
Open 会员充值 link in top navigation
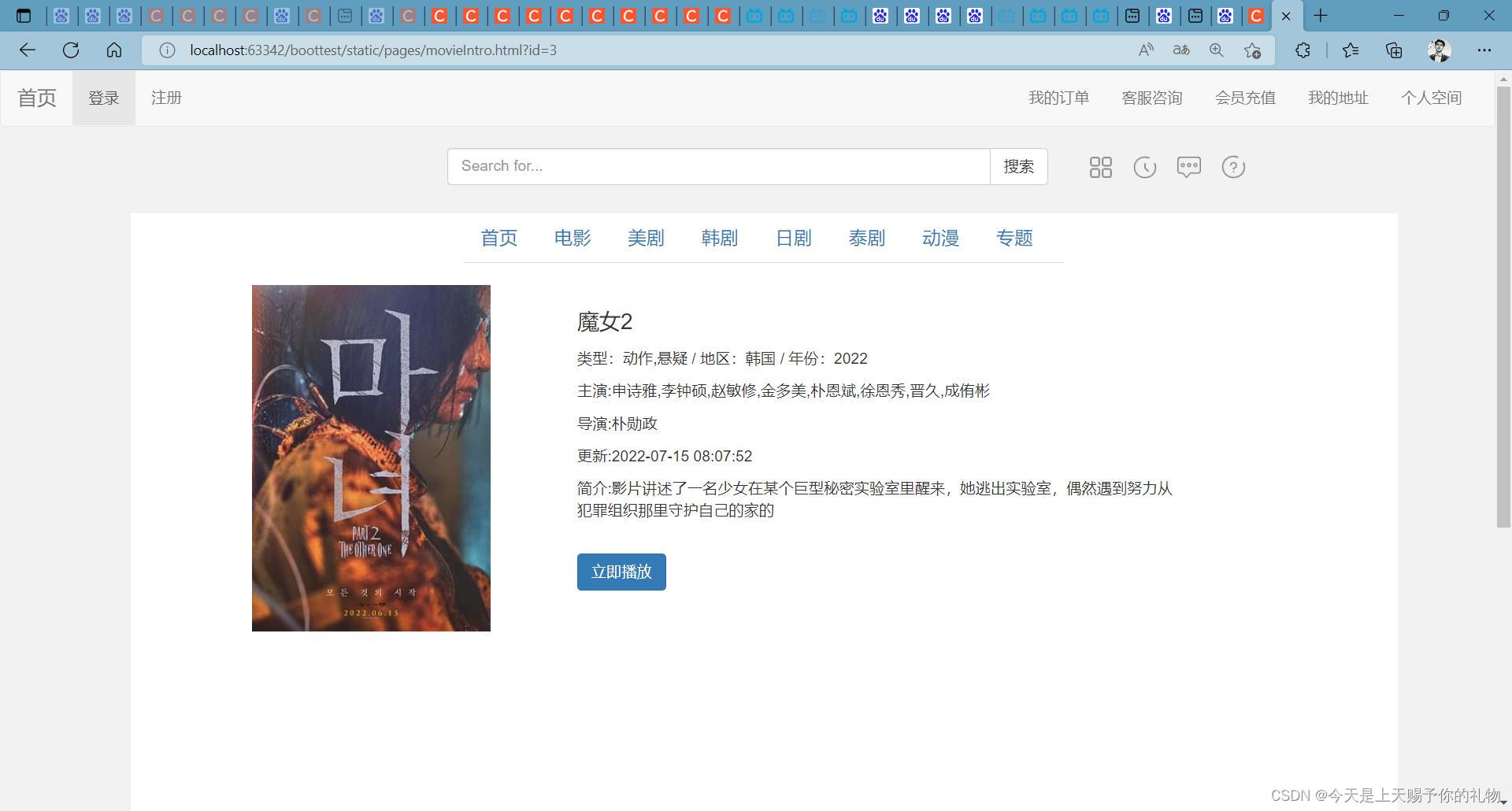tap(1245, 98)
